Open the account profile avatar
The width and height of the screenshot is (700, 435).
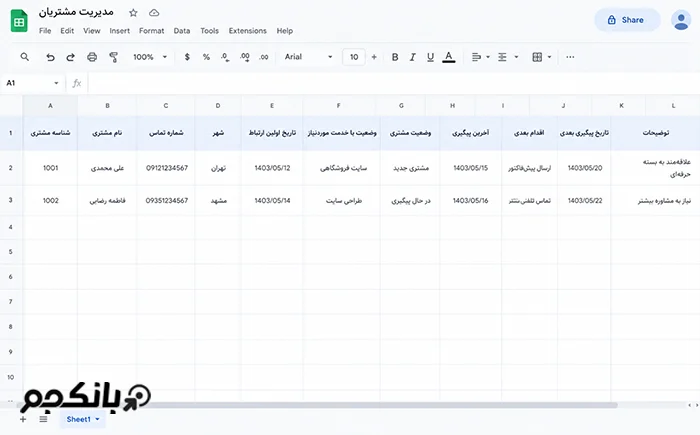point(681,20)
